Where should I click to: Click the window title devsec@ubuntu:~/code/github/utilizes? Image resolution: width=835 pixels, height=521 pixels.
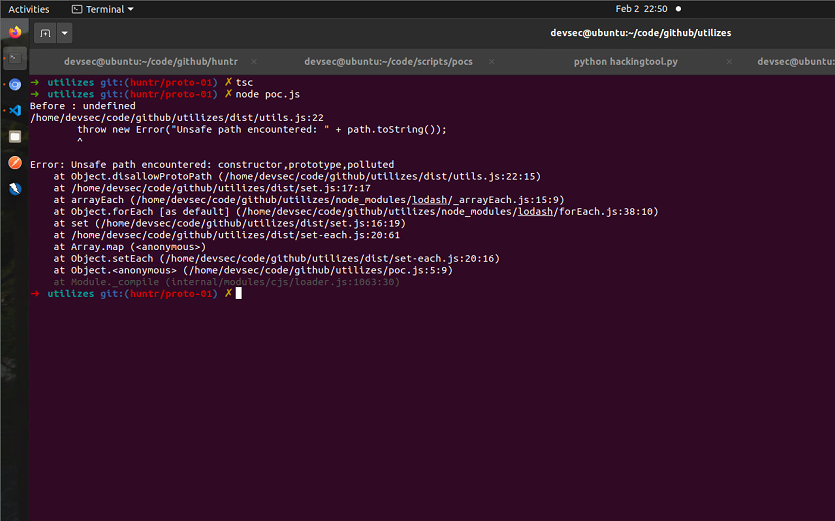(x=641, y=33)
